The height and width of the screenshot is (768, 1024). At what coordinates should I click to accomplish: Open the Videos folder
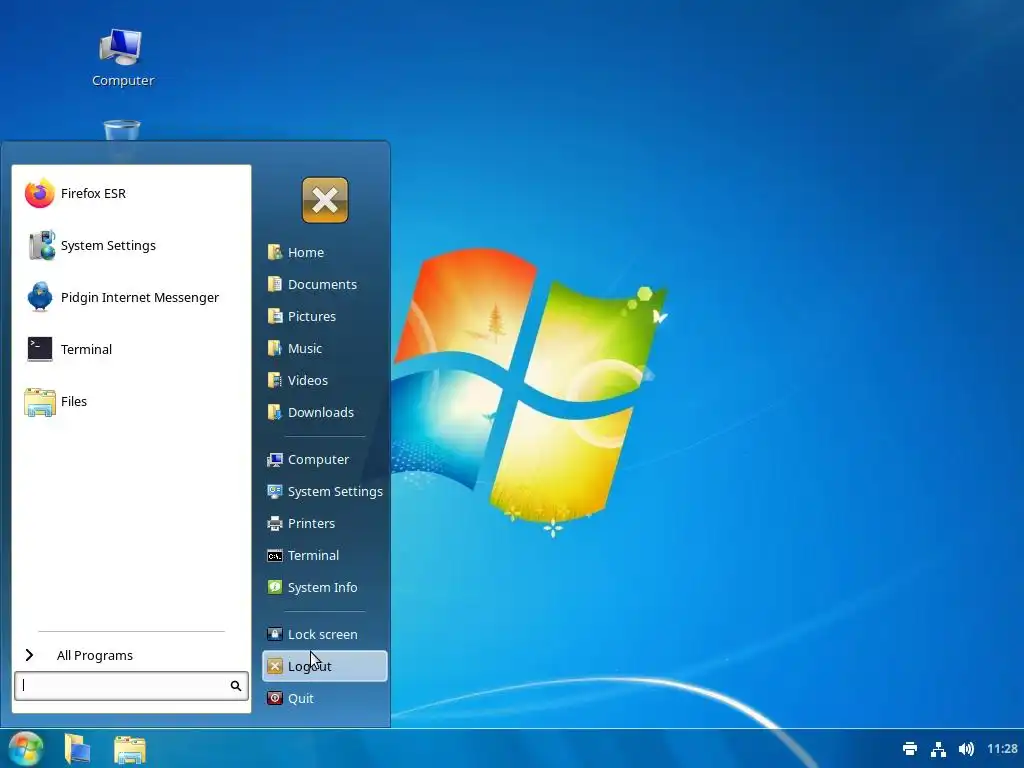click(325, 380)
